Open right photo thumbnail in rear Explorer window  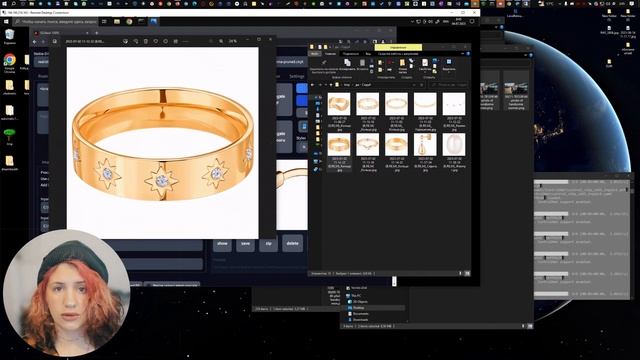click(x=516, y=90)
